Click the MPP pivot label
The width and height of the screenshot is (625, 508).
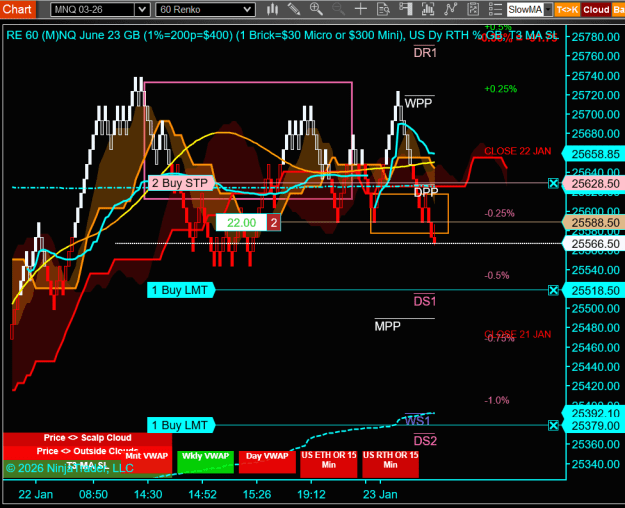click(387, 327)
